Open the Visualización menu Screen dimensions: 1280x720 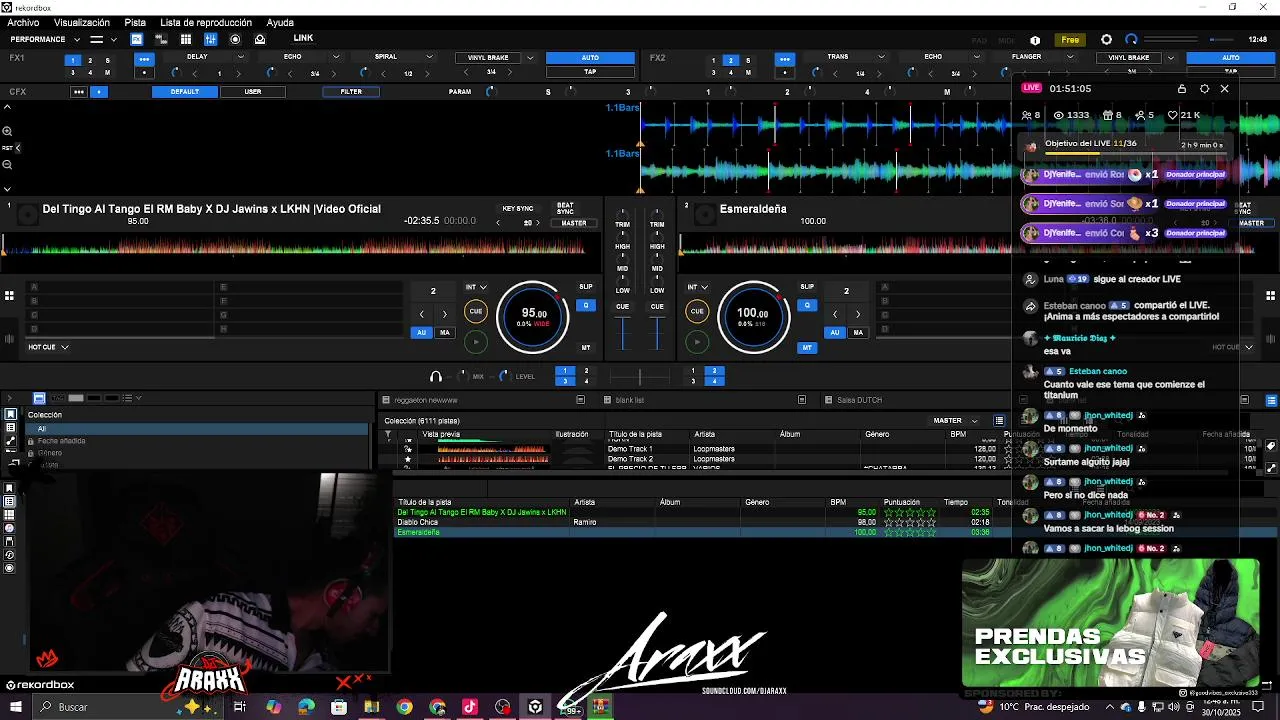pyautogui.click(x=82, y=22)
